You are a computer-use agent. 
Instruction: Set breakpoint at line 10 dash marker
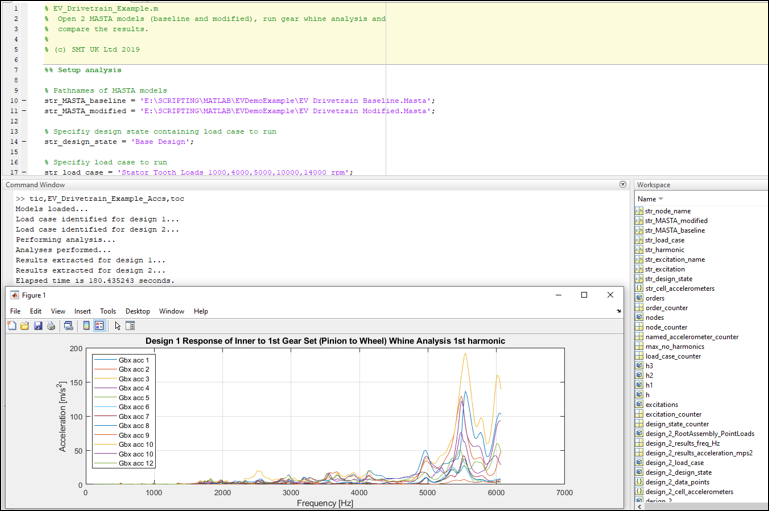tap(24, 101)
